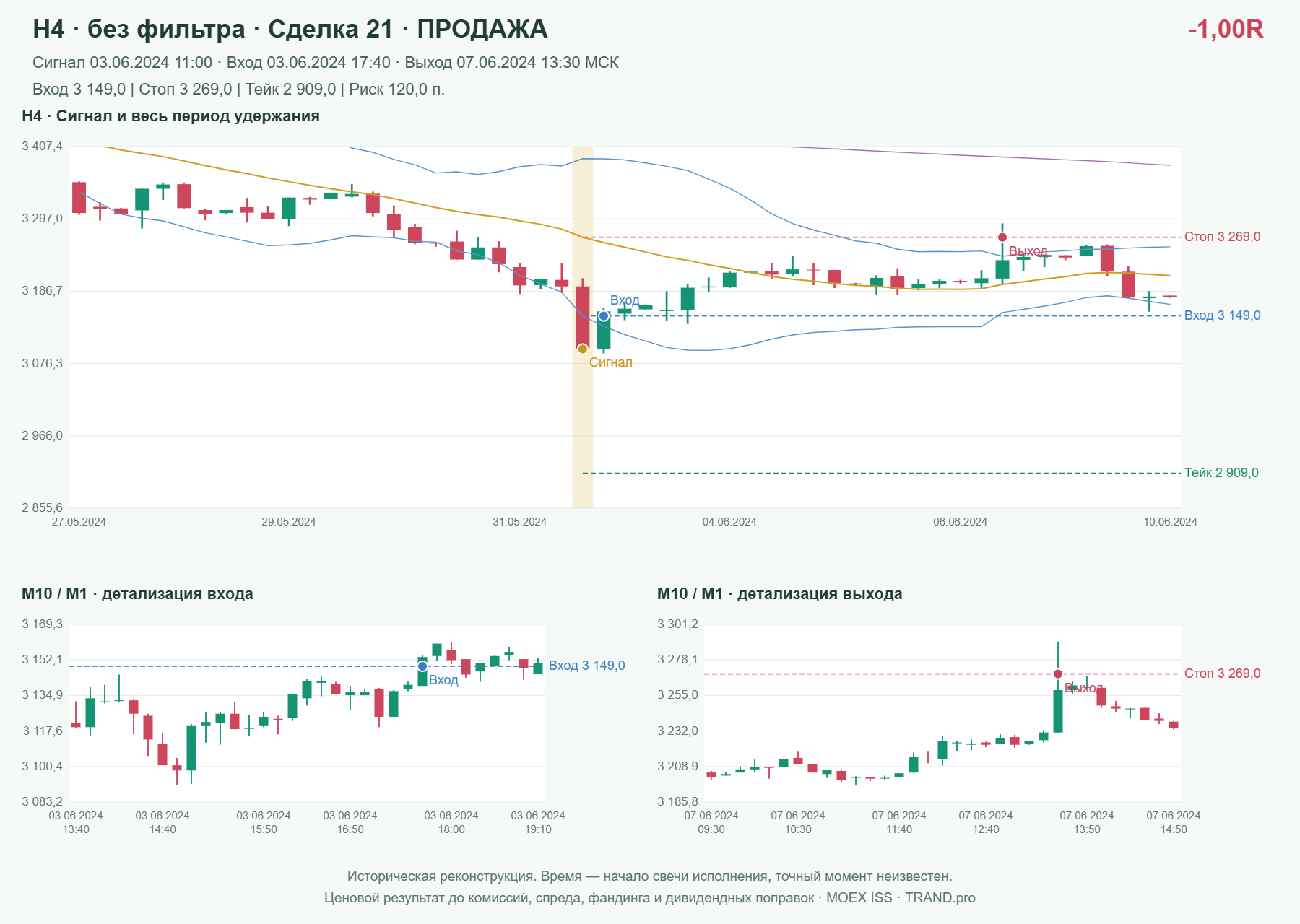The width and height of the screenshot is (1300, 924).
Task: Click the chart title 'H4 · без фильтра · Сделка 21 · ПРОДАЖА'
Action: pos(290,30)
